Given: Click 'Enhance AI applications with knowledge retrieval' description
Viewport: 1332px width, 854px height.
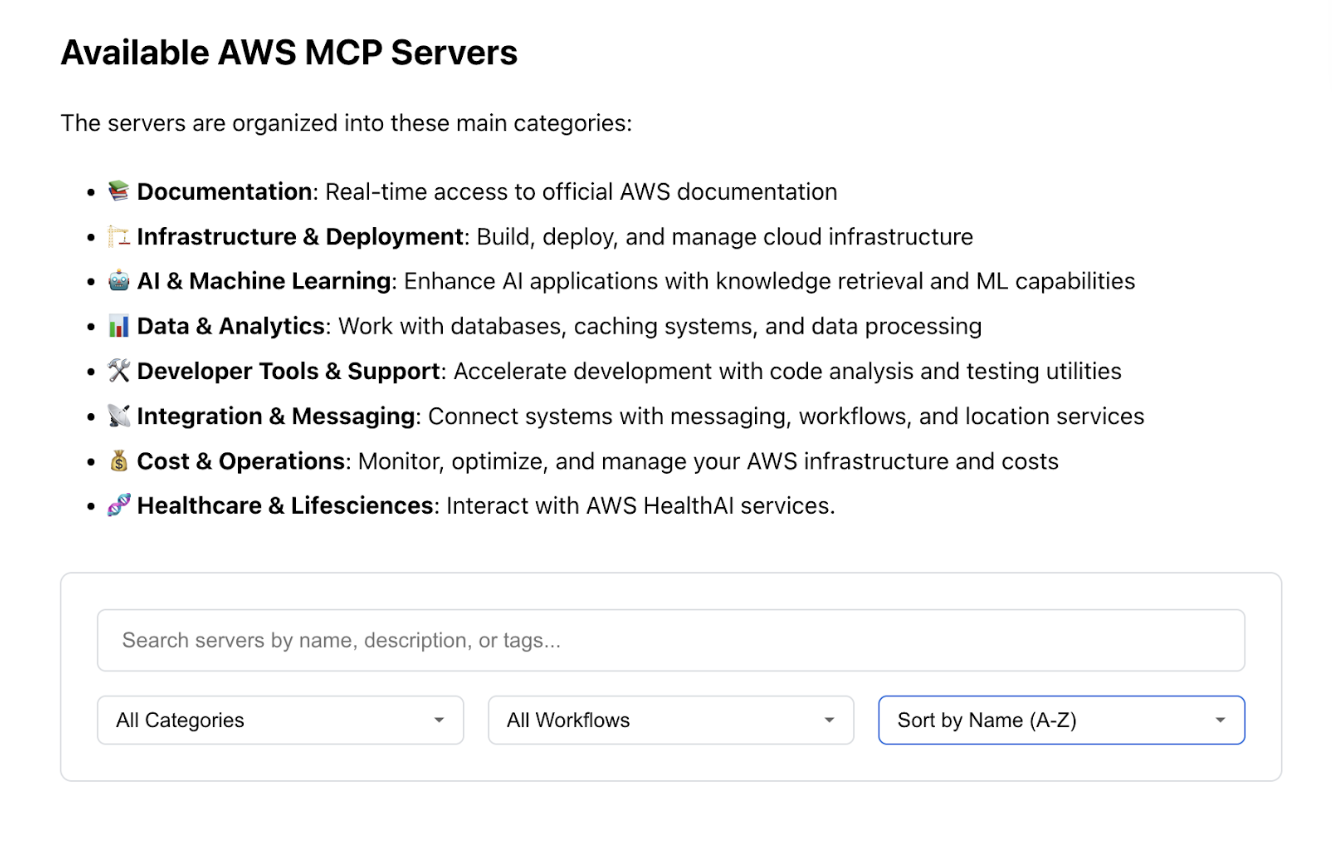Looking at the screenshot, I should point(770,282).
